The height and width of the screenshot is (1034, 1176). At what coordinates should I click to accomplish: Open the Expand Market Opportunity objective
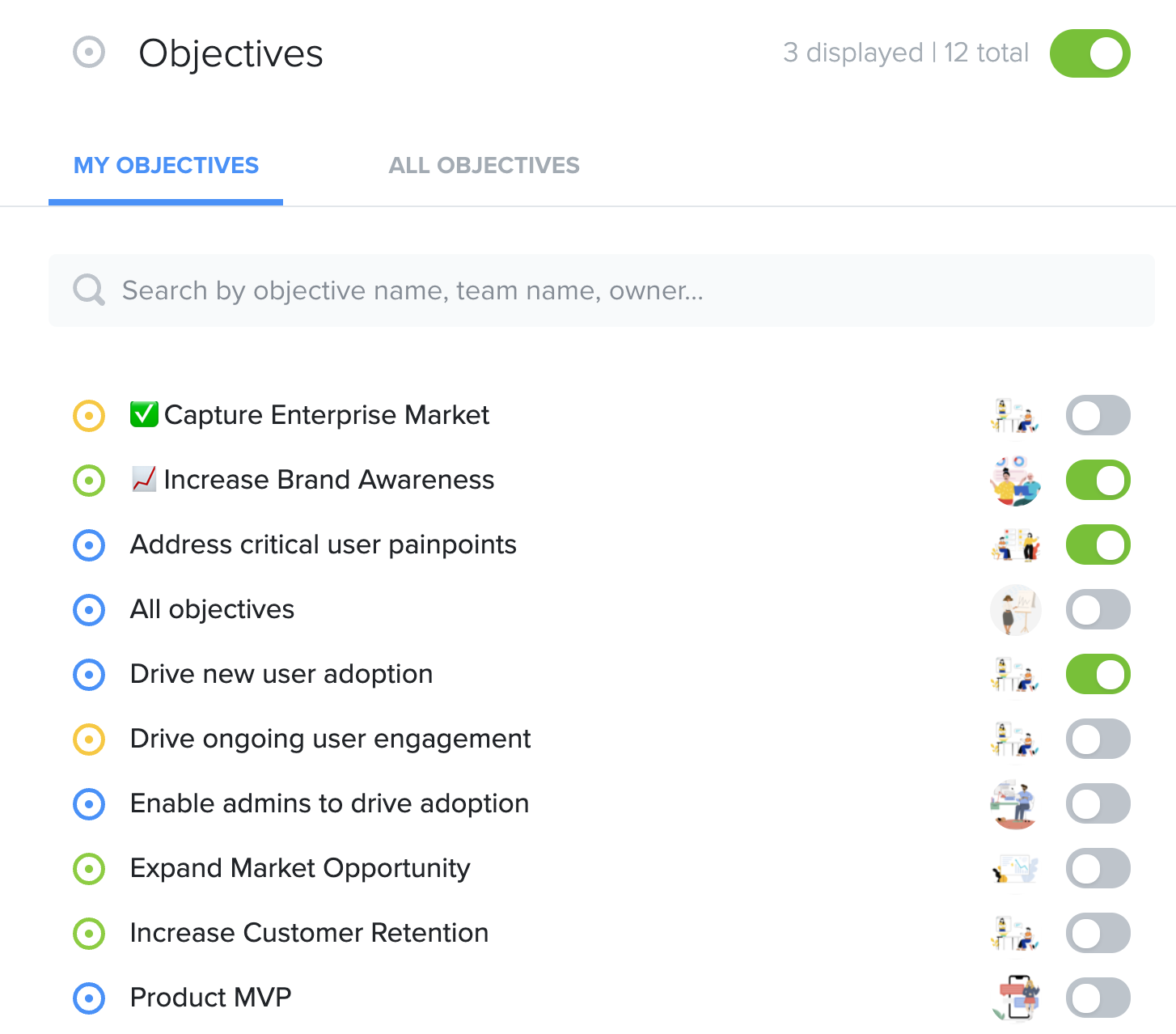[300, 868]
